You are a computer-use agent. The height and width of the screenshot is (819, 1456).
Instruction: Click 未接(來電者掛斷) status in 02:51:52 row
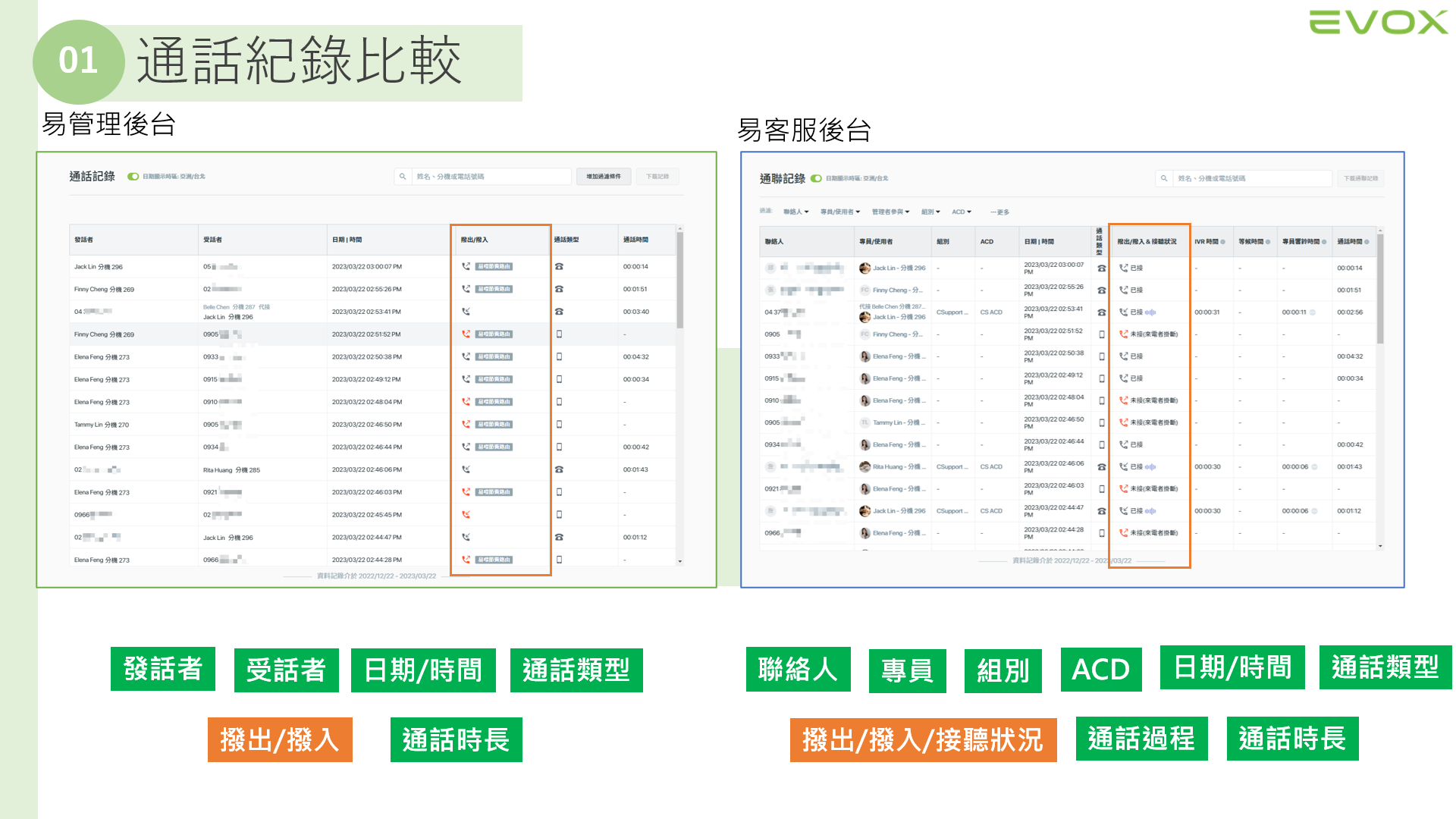pyautogui.click(x=1153, y=334)
